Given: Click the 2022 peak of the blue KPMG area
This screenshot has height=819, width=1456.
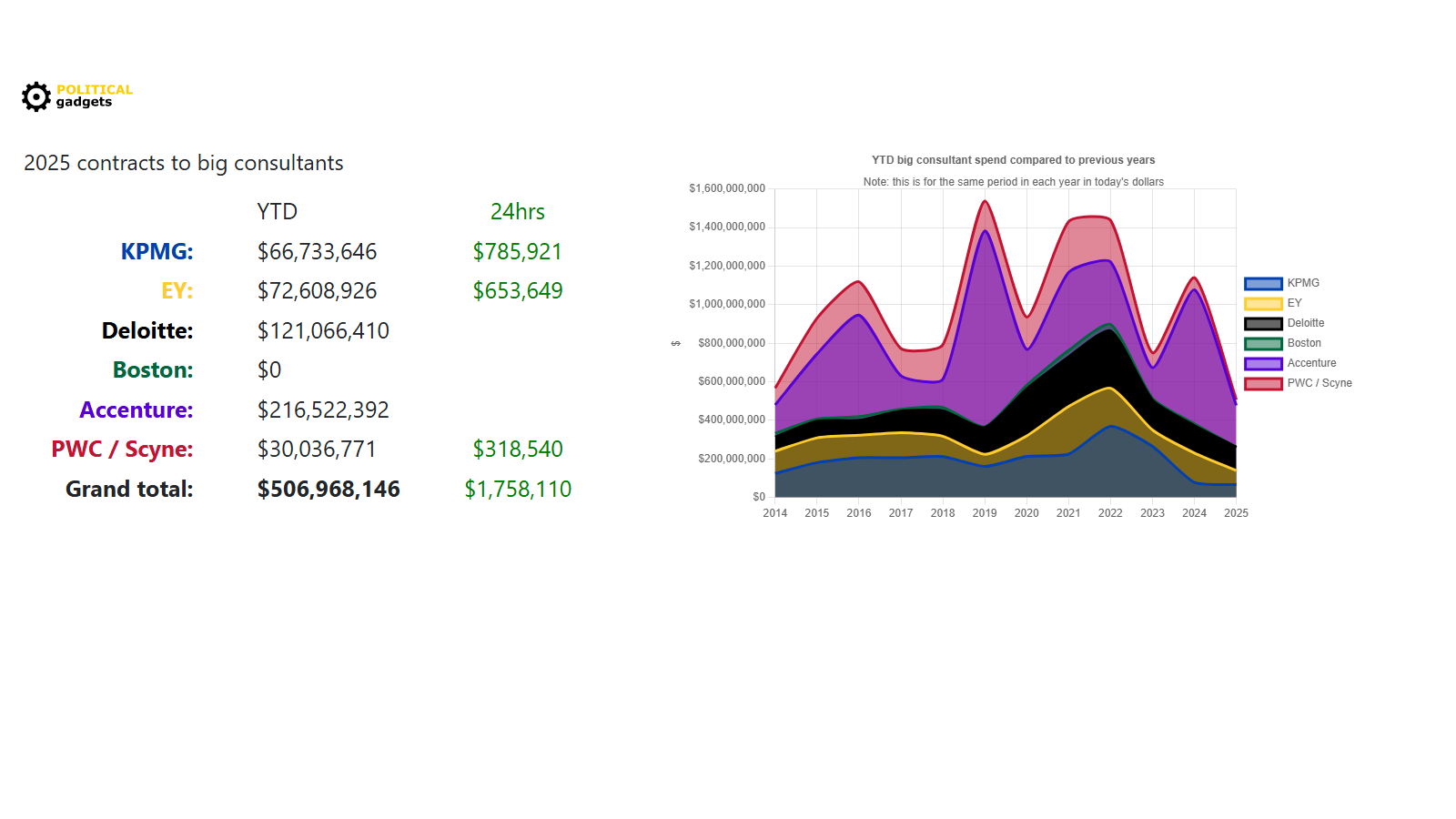Looking at the screenshot, I should coord(1110,426).
